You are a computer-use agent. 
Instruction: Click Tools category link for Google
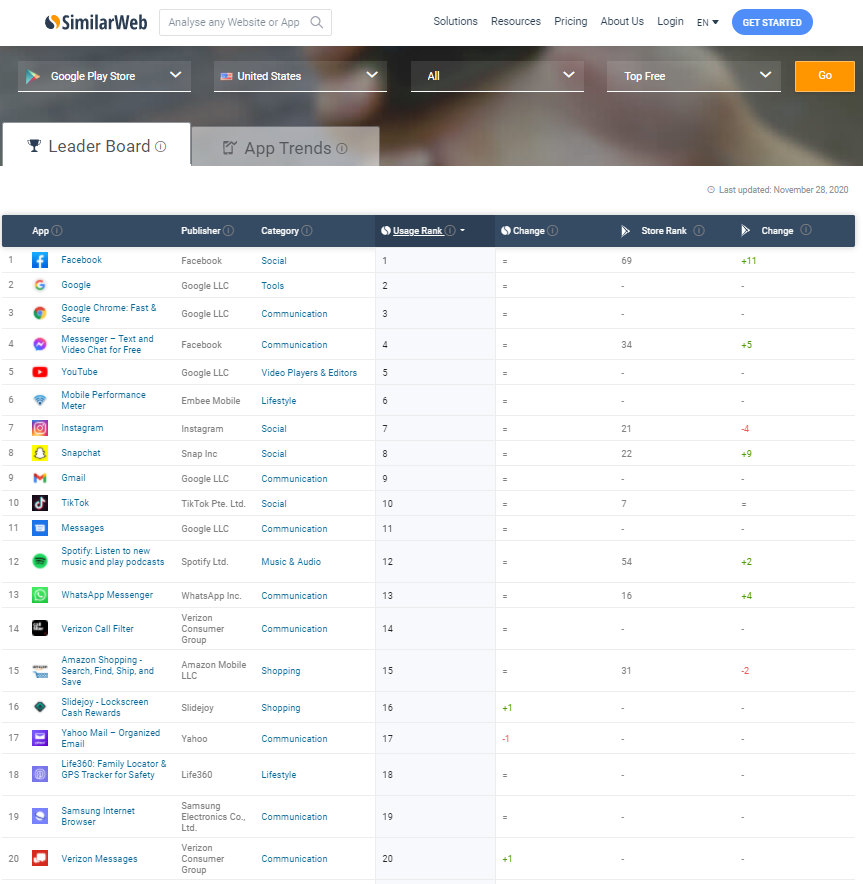(x=272, y=286)
